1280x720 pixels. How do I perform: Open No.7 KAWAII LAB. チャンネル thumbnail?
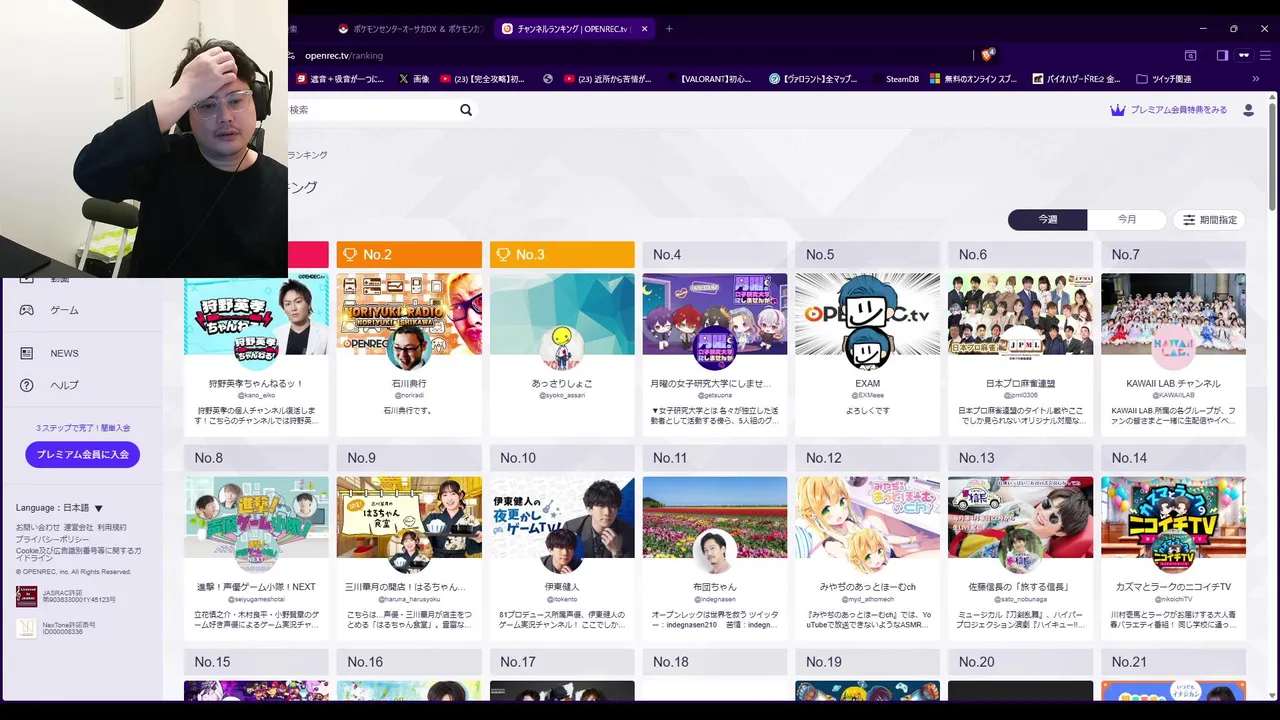[x=1174, y=314]
